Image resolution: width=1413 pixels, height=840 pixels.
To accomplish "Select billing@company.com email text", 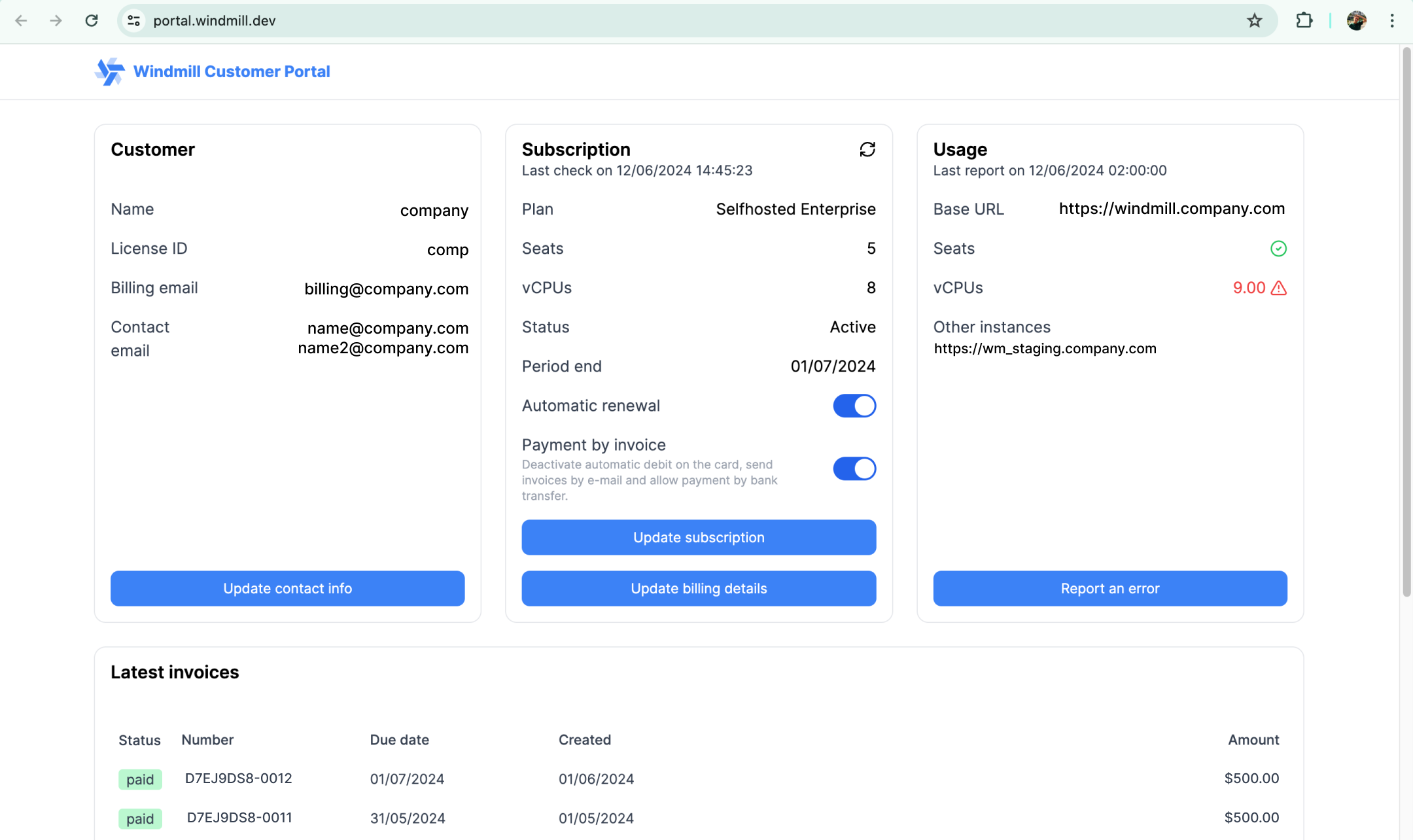I will coord(386,289).
